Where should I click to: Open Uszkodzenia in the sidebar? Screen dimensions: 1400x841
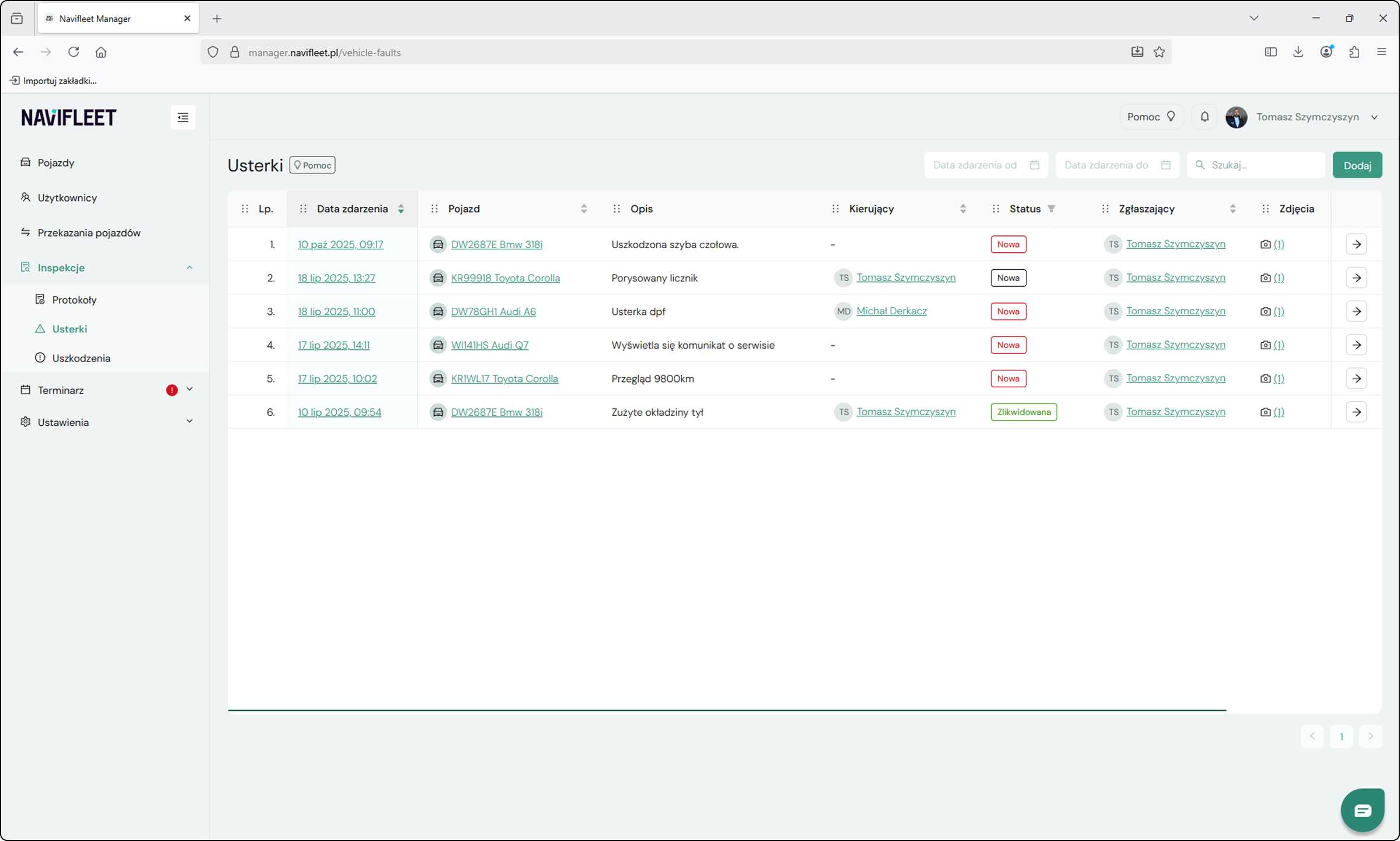81,358
